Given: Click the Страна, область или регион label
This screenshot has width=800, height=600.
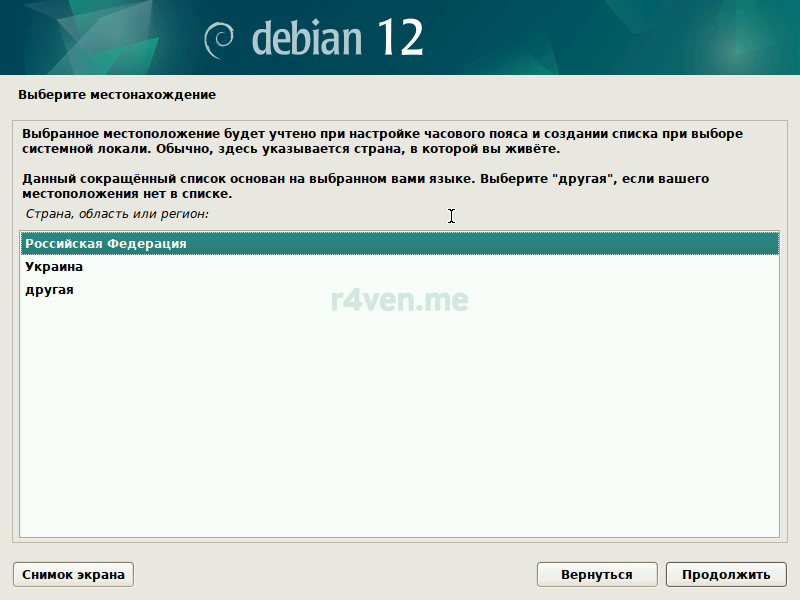Looking at the screenshot, I should point(117,214).
